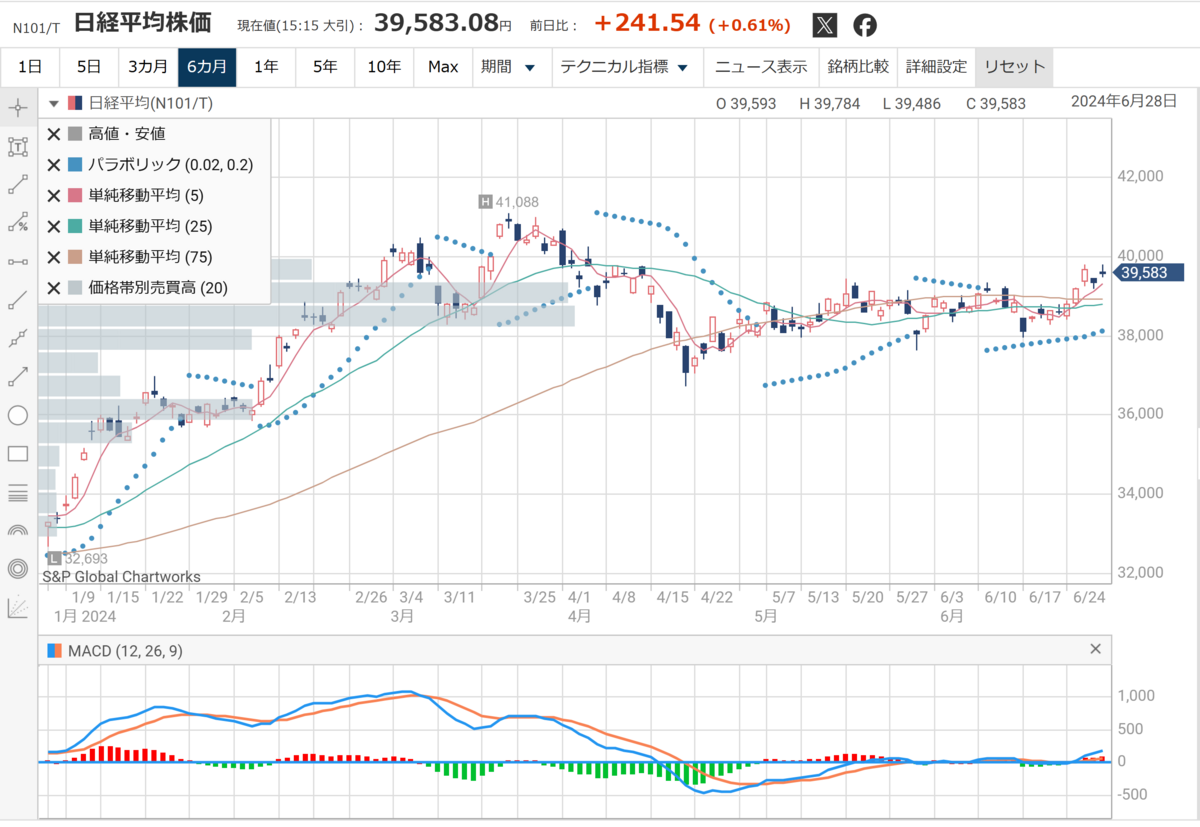This screenshot has width=1200, height=827.
Task: Click the green 単純移動平均 (25) color swatch
Action: 75,226
